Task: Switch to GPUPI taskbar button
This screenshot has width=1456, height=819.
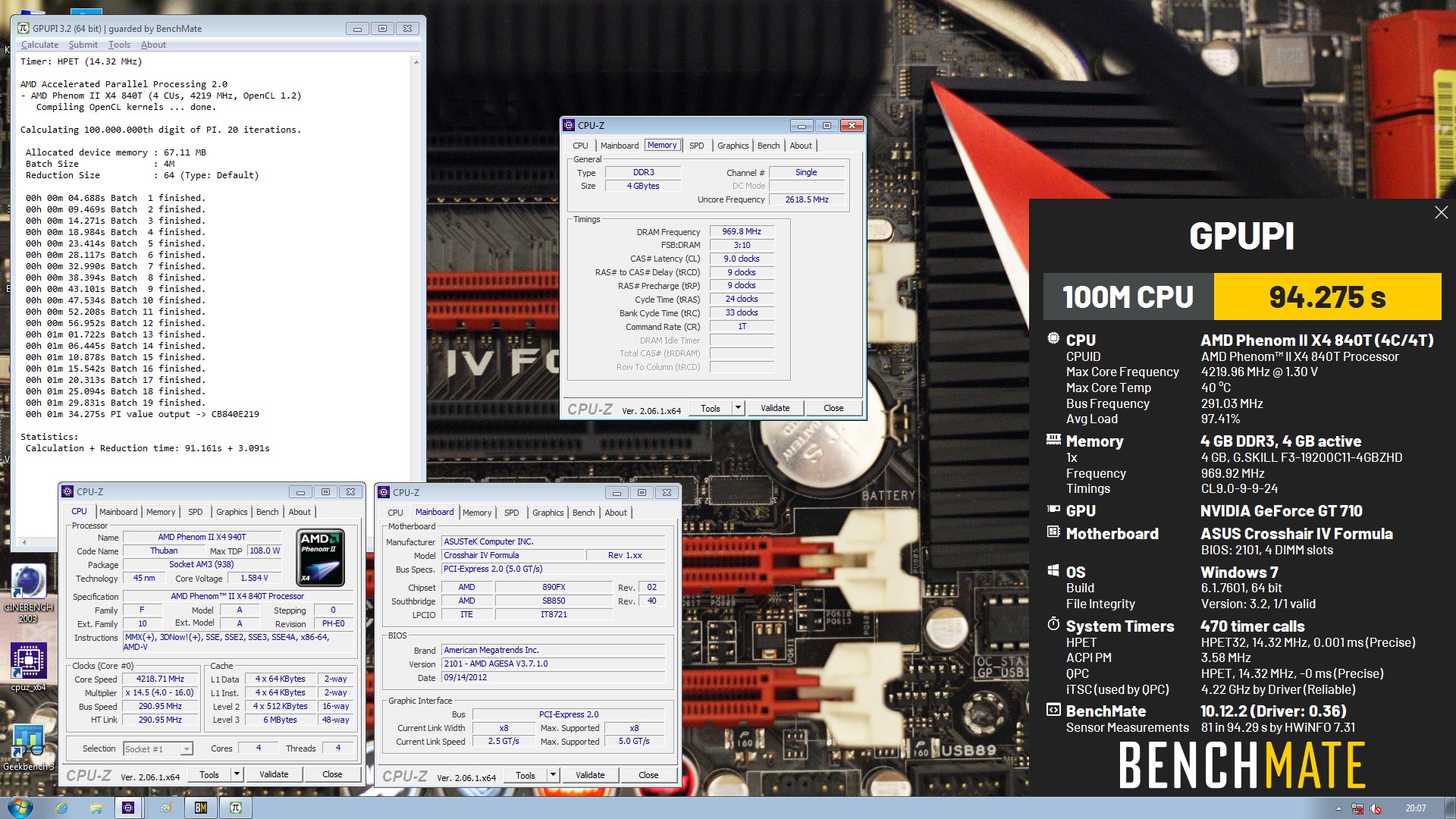Action: coord(236,808)
